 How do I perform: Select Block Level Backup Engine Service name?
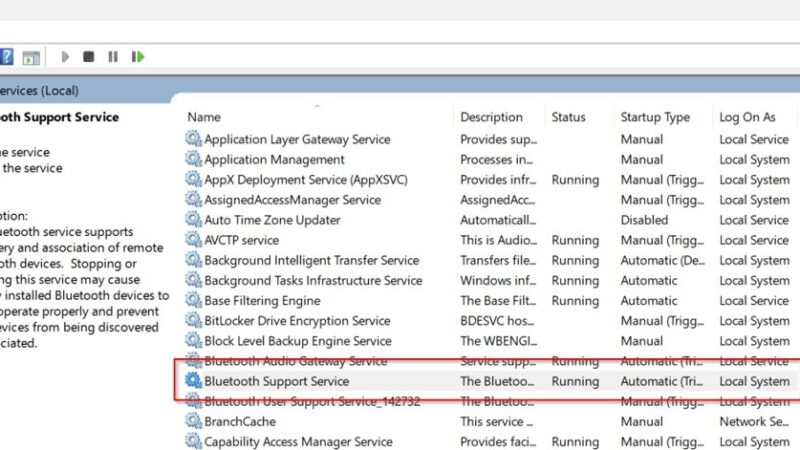[298, 341]
